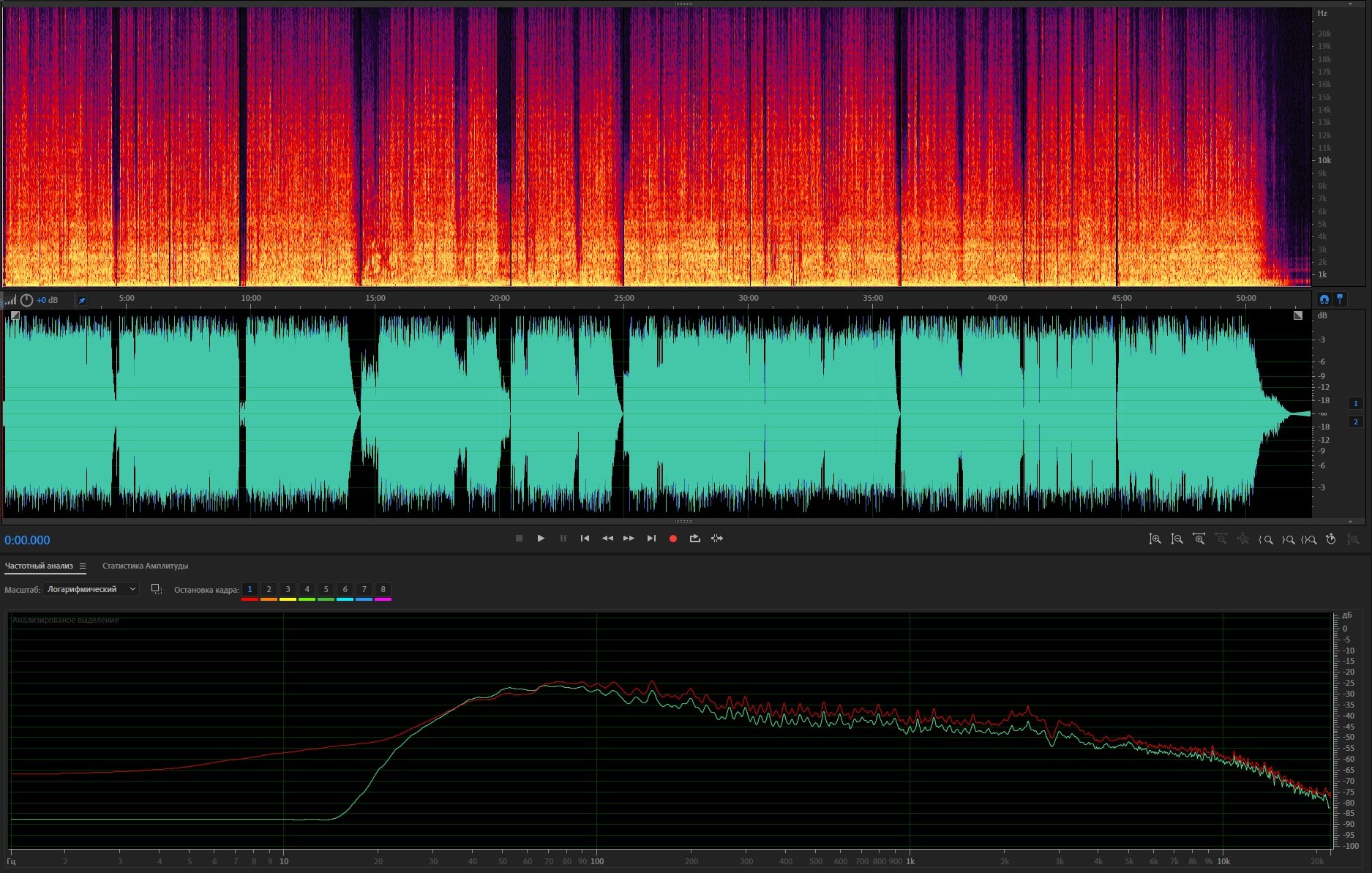Click the signal level bars icon on HUD
Viewport: 1372px width, 873px height.
[x=10, y=300]
